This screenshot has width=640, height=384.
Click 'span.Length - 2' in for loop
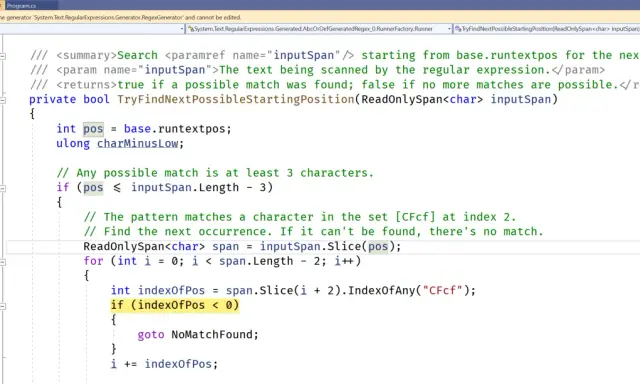click(x=269, y=261)
